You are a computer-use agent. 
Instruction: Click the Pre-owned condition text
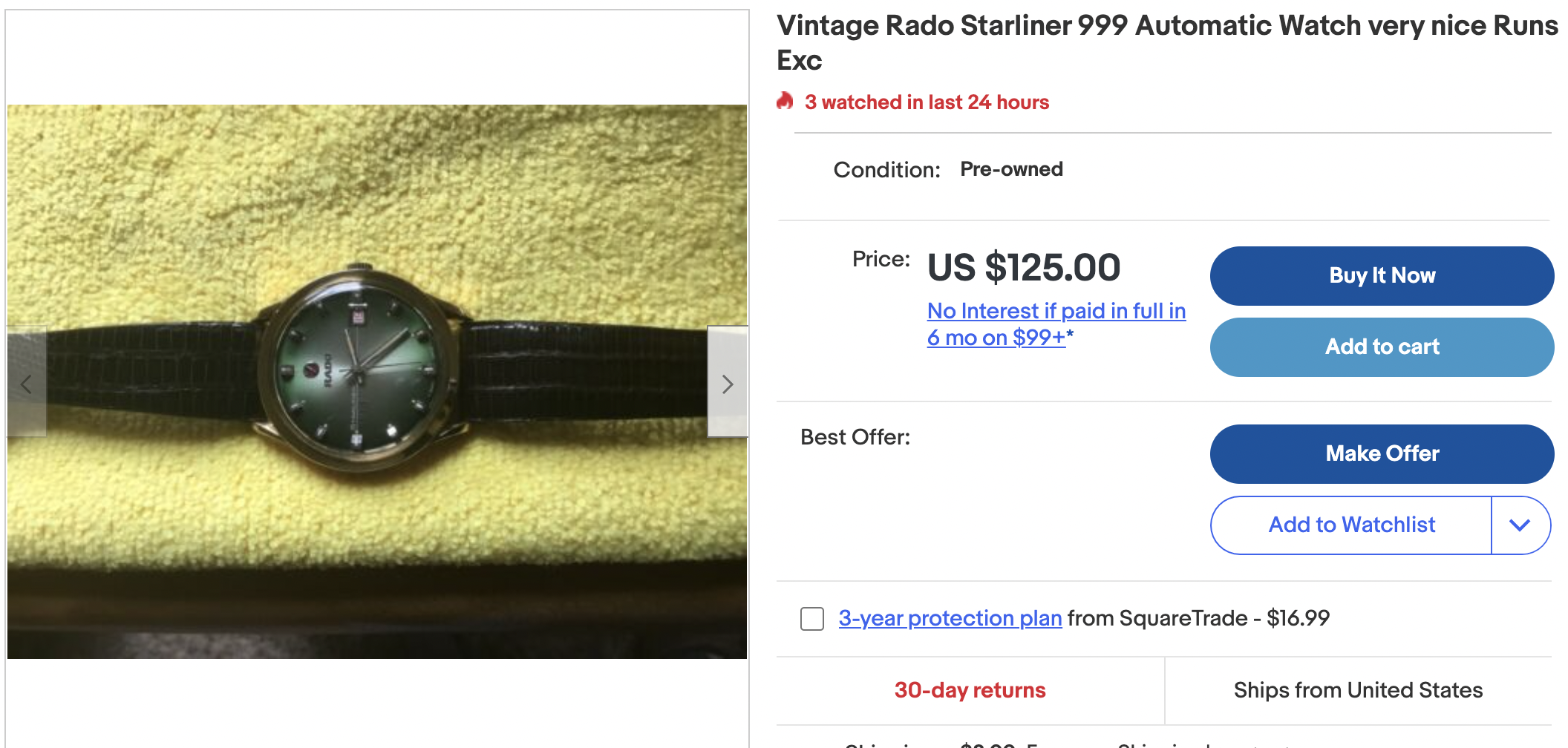(x=1011, y=169)
